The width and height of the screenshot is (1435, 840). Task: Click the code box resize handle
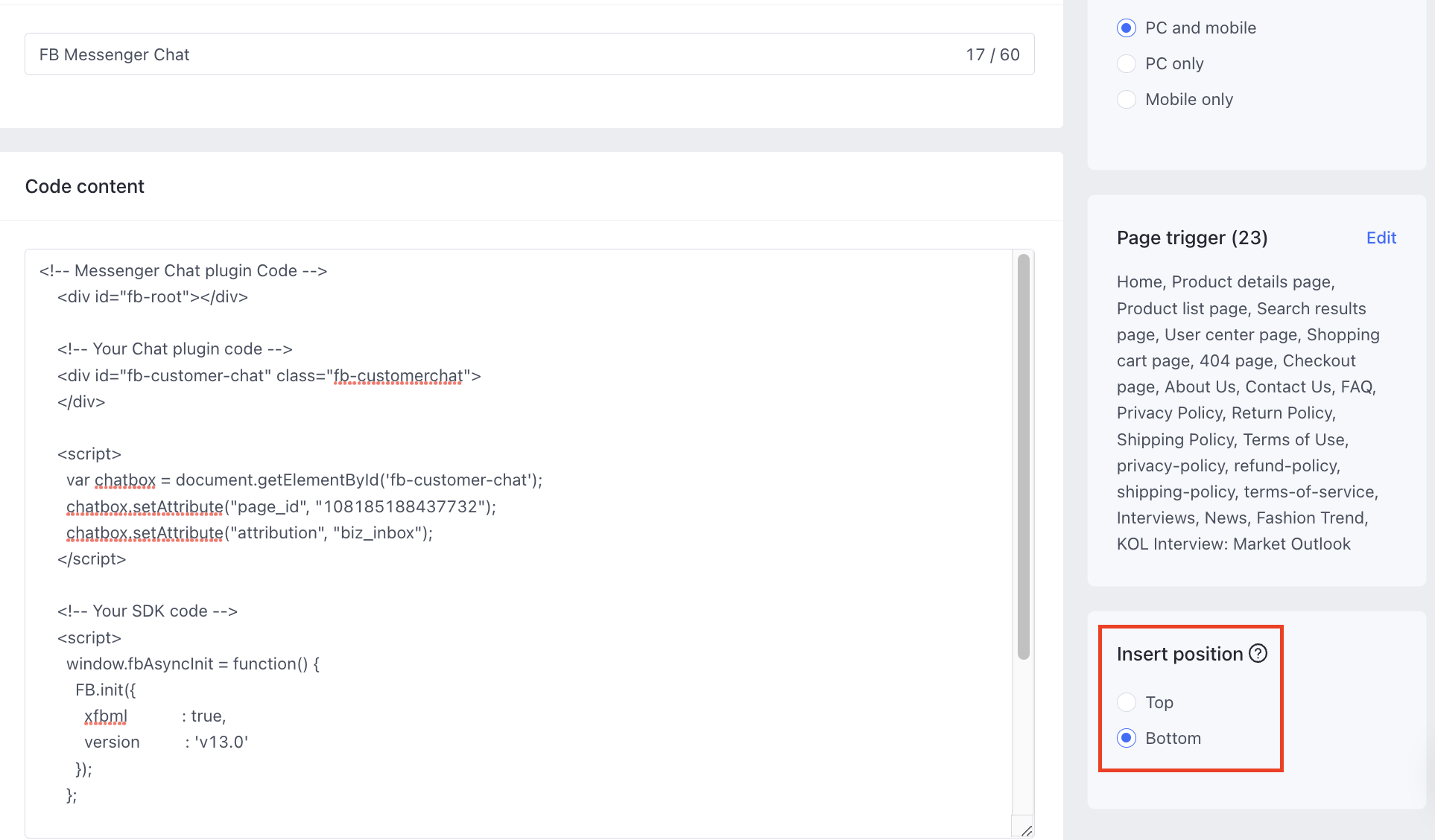(1025, 830)
